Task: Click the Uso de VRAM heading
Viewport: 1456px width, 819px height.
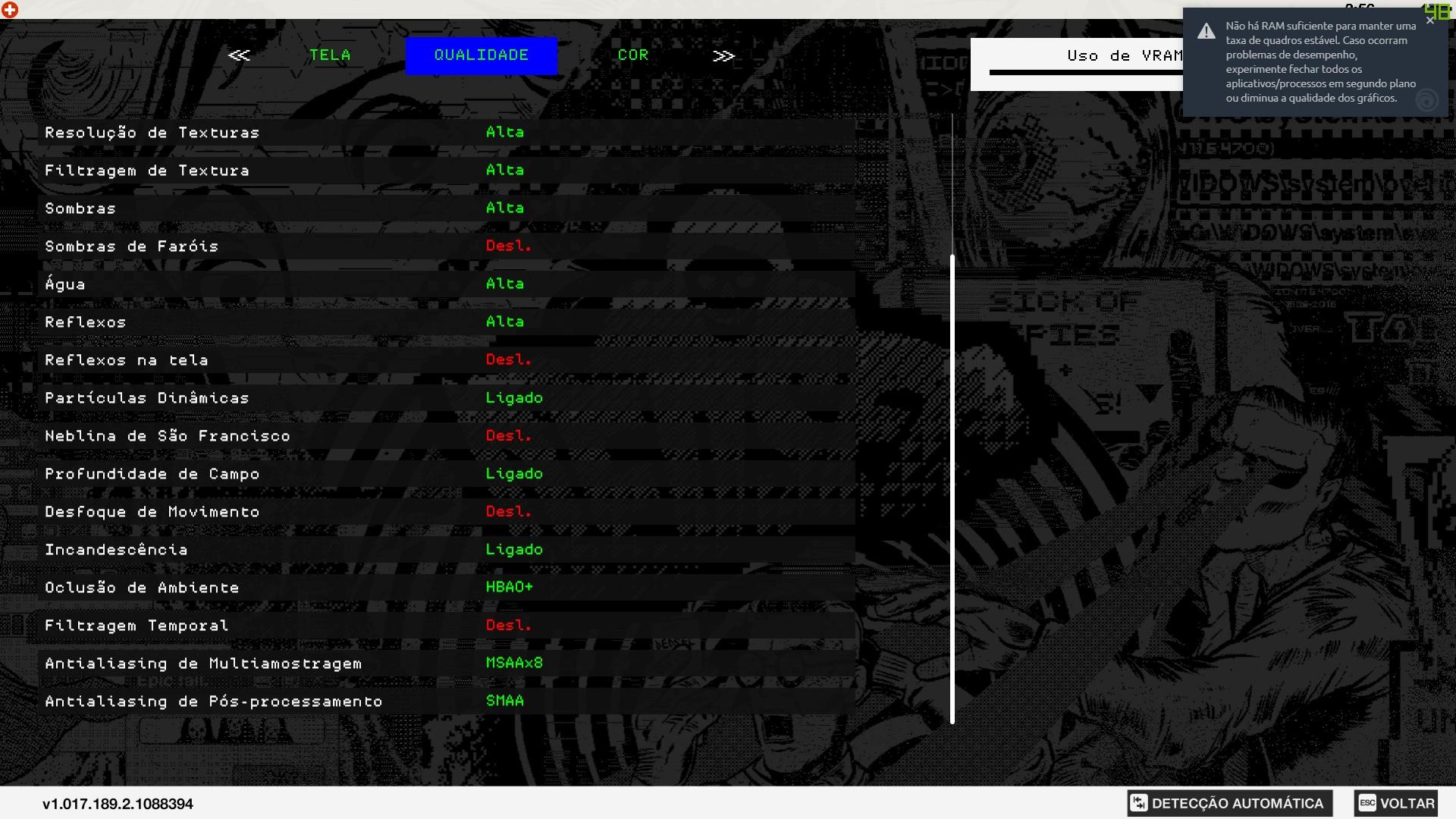Action: (x=1125, y=55)
